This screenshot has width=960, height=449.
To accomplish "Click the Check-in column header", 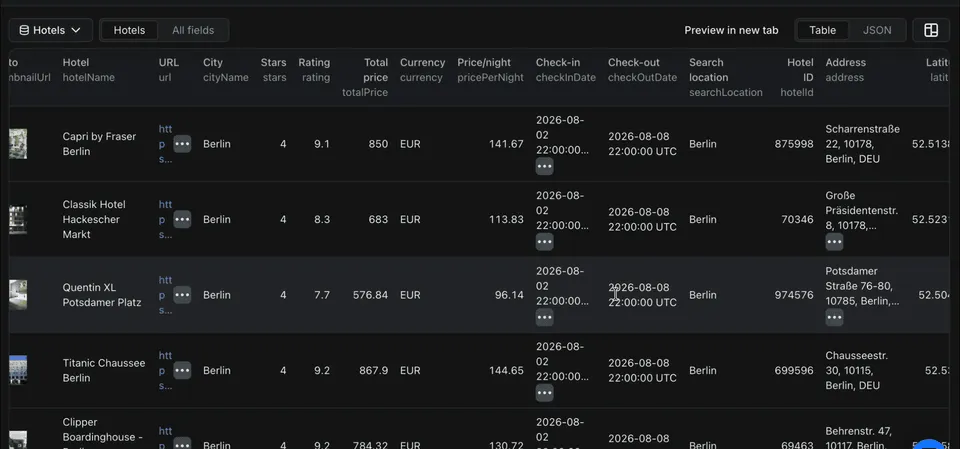I will click(566, 70).
